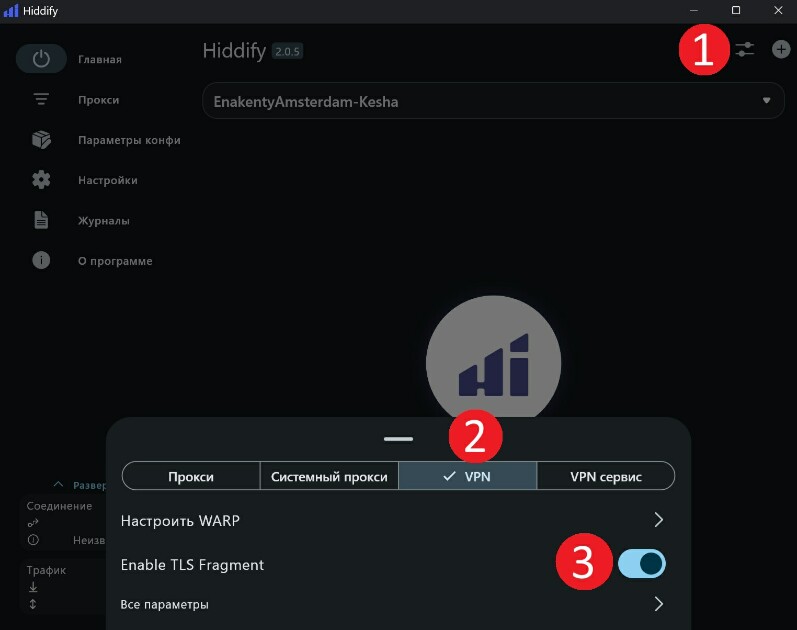Open the Прокси sidebar list icon
Screen dimensions: 797x630
click(x=41, y=99)
